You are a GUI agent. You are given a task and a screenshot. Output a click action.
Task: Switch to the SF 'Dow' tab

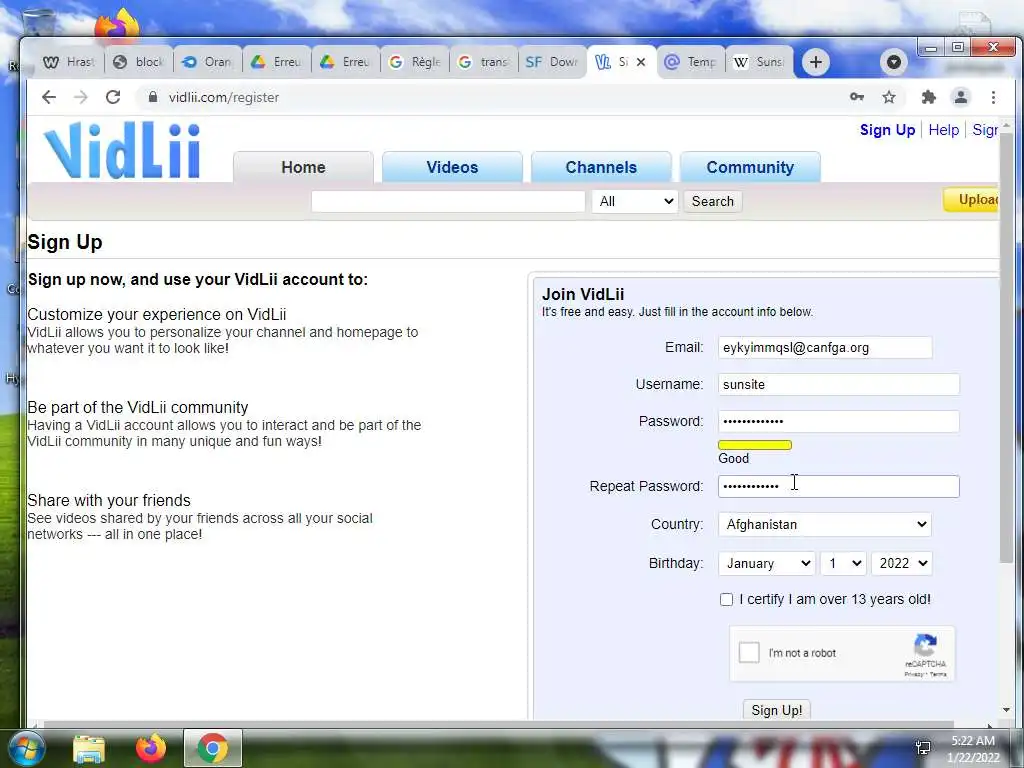[552, 62]
